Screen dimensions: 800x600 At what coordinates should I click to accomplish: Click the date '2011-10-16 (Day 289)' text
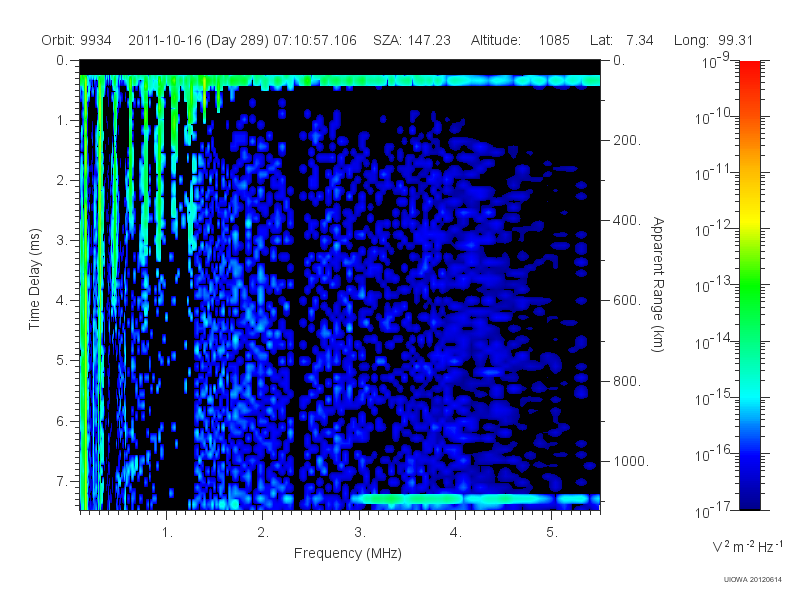198,40
